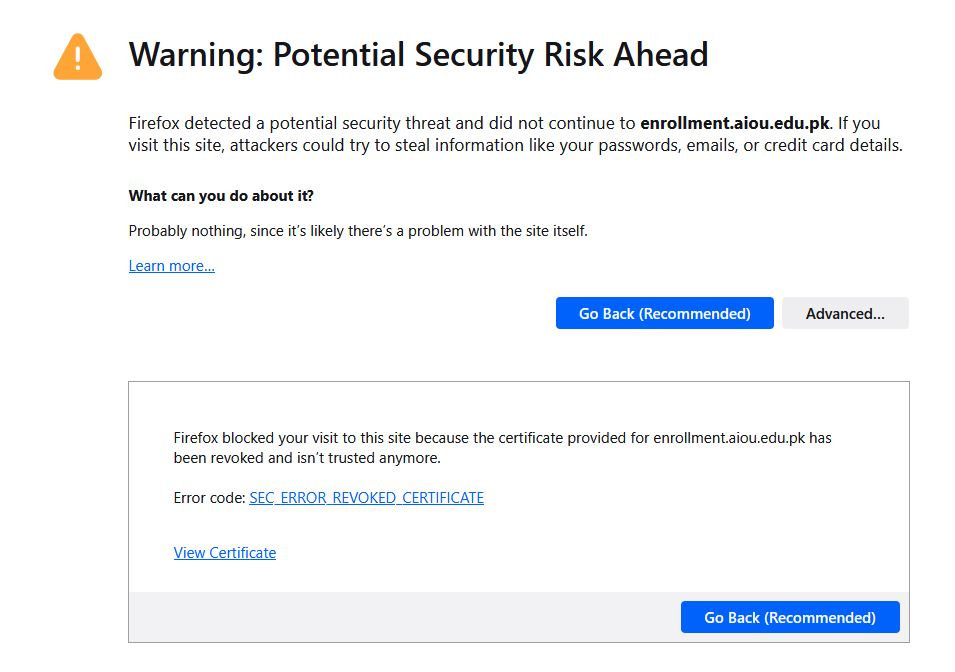Image resolution: width=955 pixels, height=672 pixels.
Task: Click the 'Firefox blocked your visit' paragraph start
Action: pyautogui.click(x=260, y=438)
